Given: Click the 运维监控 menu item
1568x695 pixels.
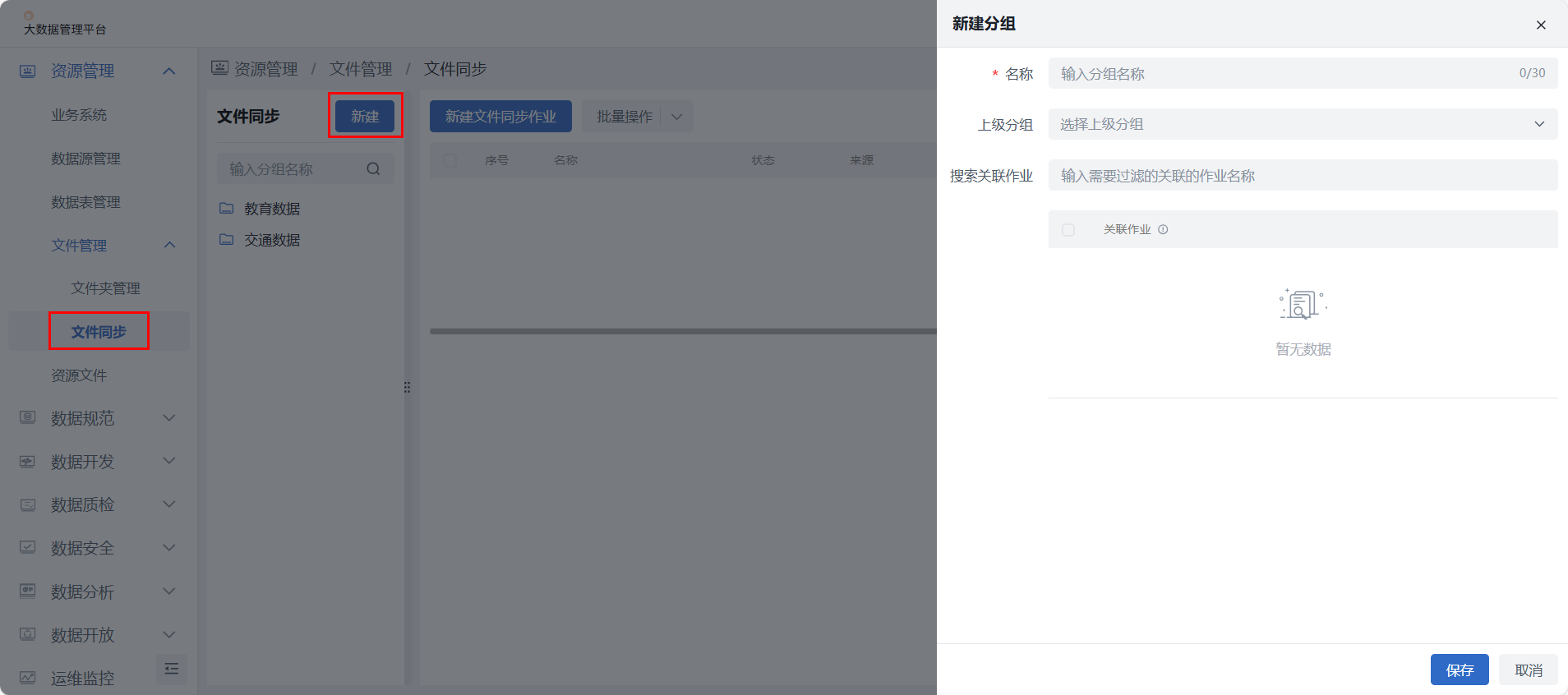Looking at the screenshot, I should click(x=82, y=679).
